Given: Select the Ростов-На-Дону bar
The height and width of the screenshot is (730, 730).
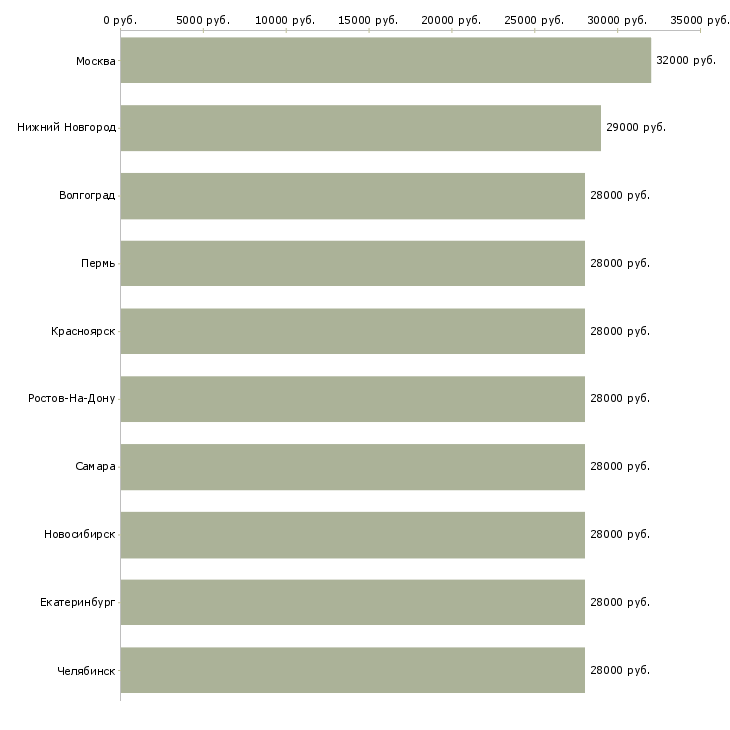Looking at the screenshot, I should (x=352, y=399).
